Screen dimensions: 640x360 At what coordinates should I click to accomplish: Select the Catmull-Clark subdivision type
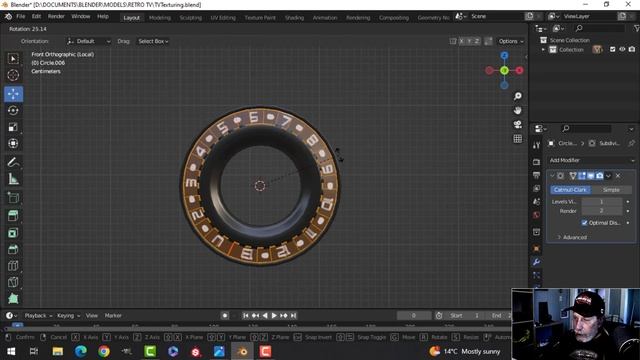click(x=570, y=190)
